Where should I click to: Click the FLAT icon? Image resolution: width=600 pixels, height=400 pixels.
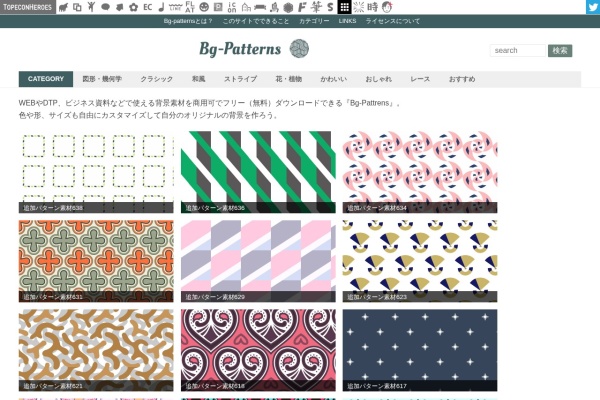pos(190,7)
